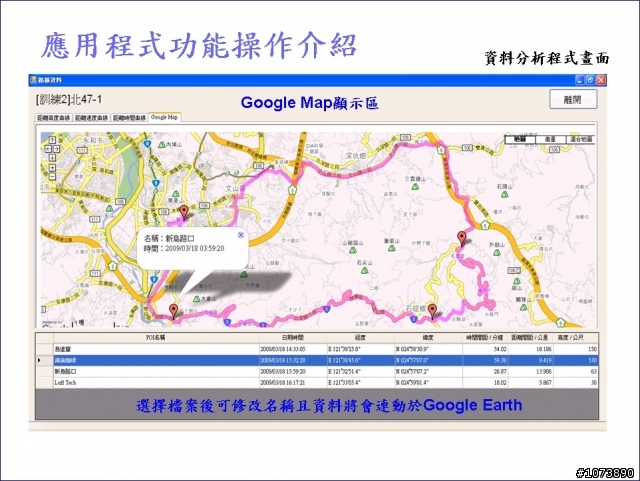Click the map pan up arrow
Screen dimensions: 640x481
53,140
